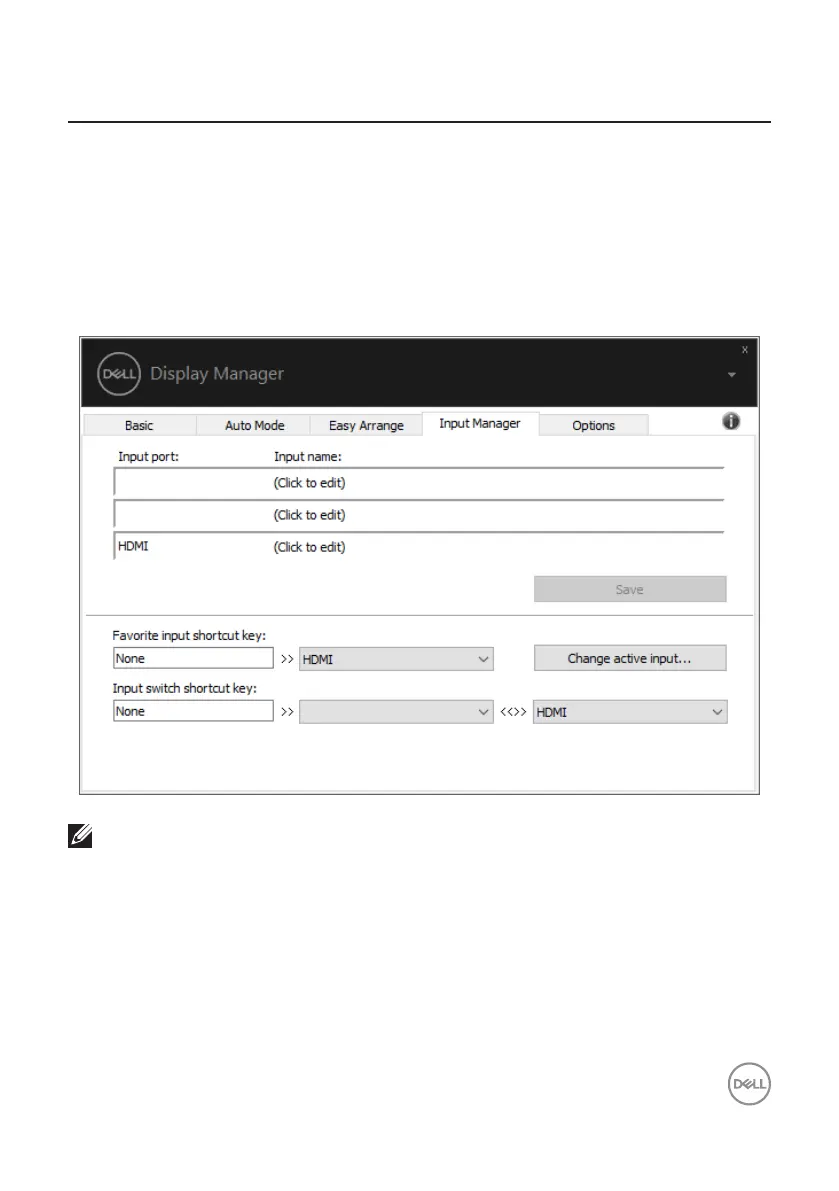
Task: Select the Input Manager tab
Action: [480, 424]
